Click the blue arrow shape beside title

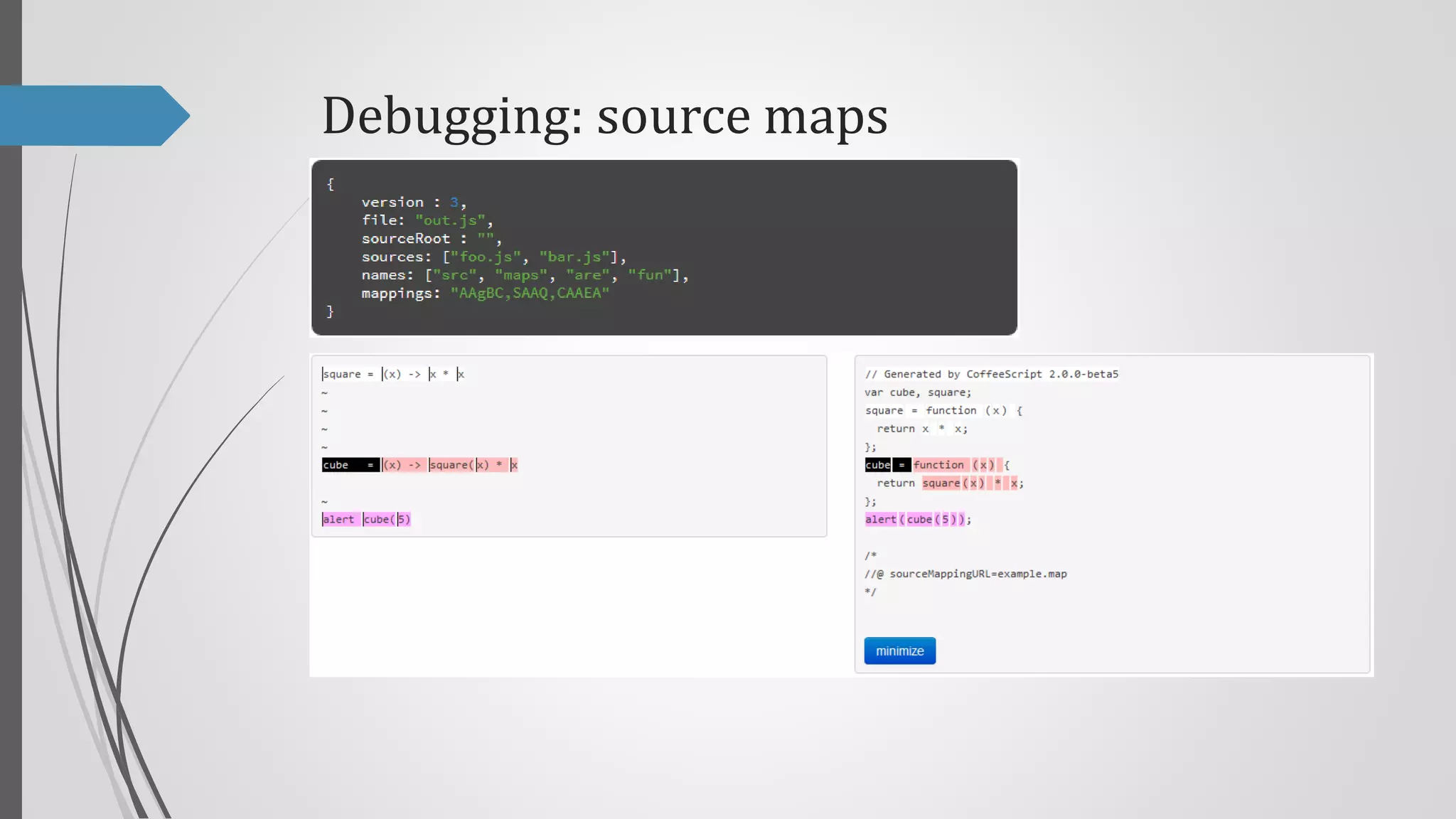pos(92,116)
